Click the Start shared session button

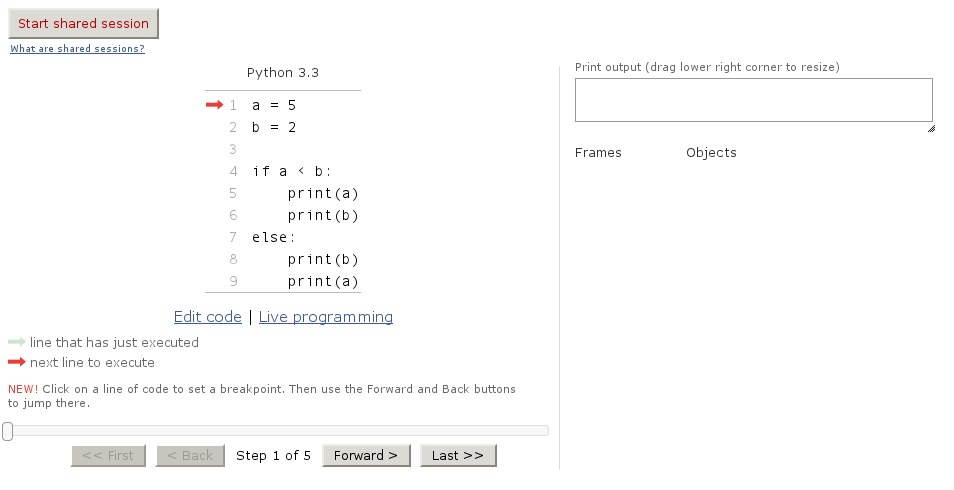[83, 24]
